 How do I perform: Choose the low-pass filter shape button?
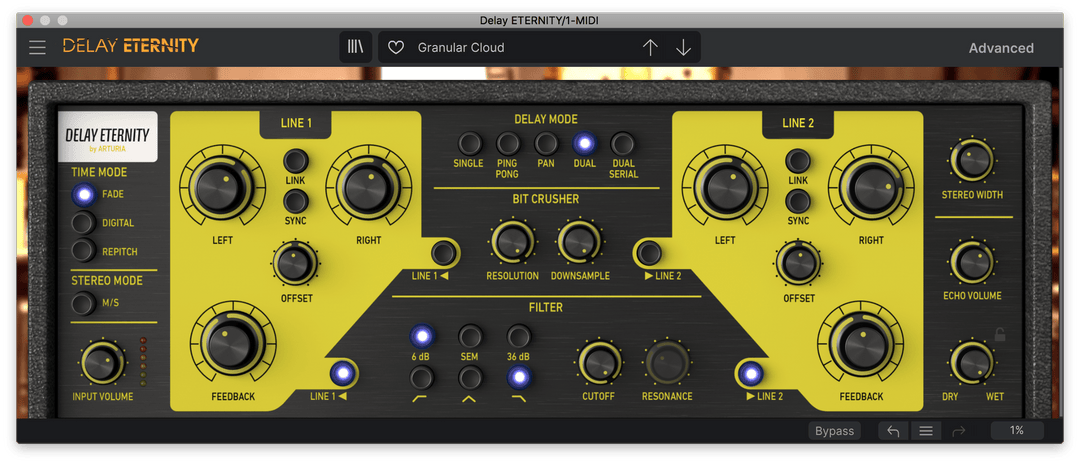coord(519,377)
